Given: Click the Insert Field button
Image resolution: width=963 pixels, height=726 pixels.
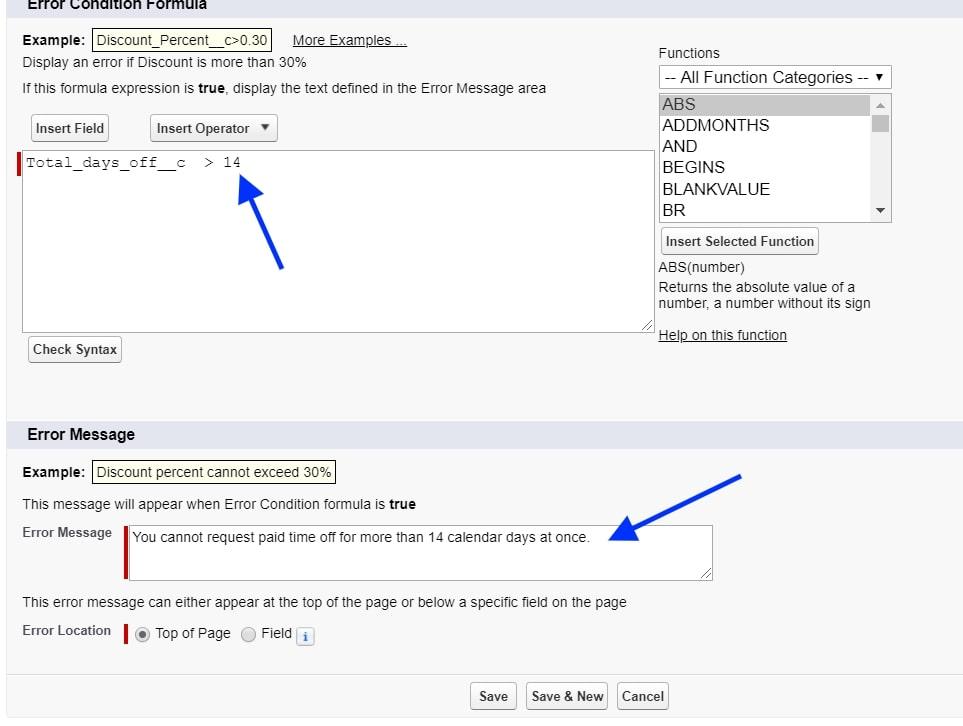Looking at the screenshot, I should (x=69, y=128).
